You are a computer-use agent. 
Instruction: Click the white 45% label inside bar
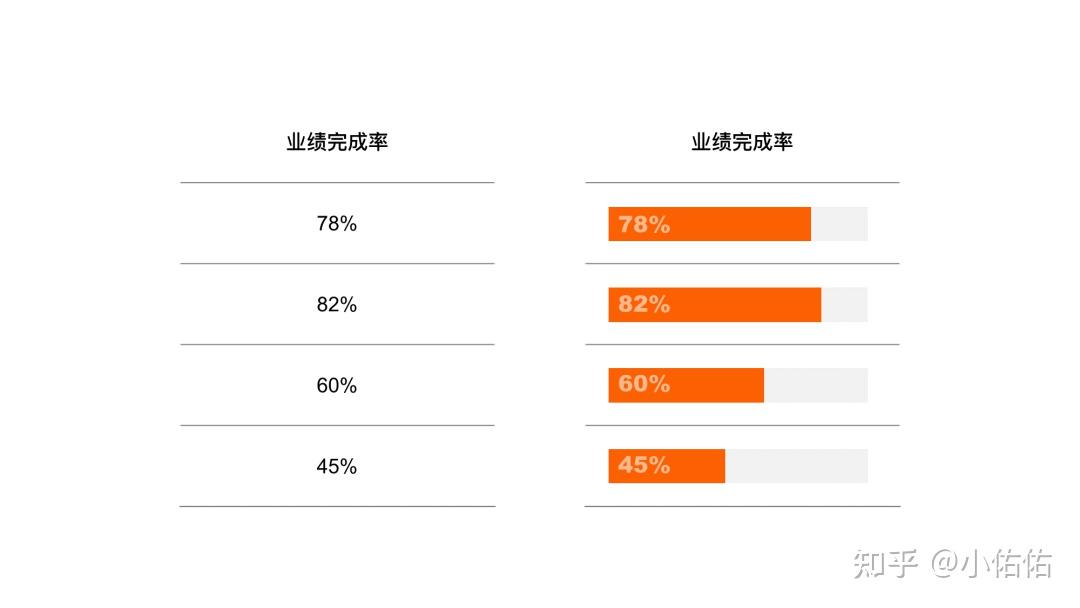(644, 465)
